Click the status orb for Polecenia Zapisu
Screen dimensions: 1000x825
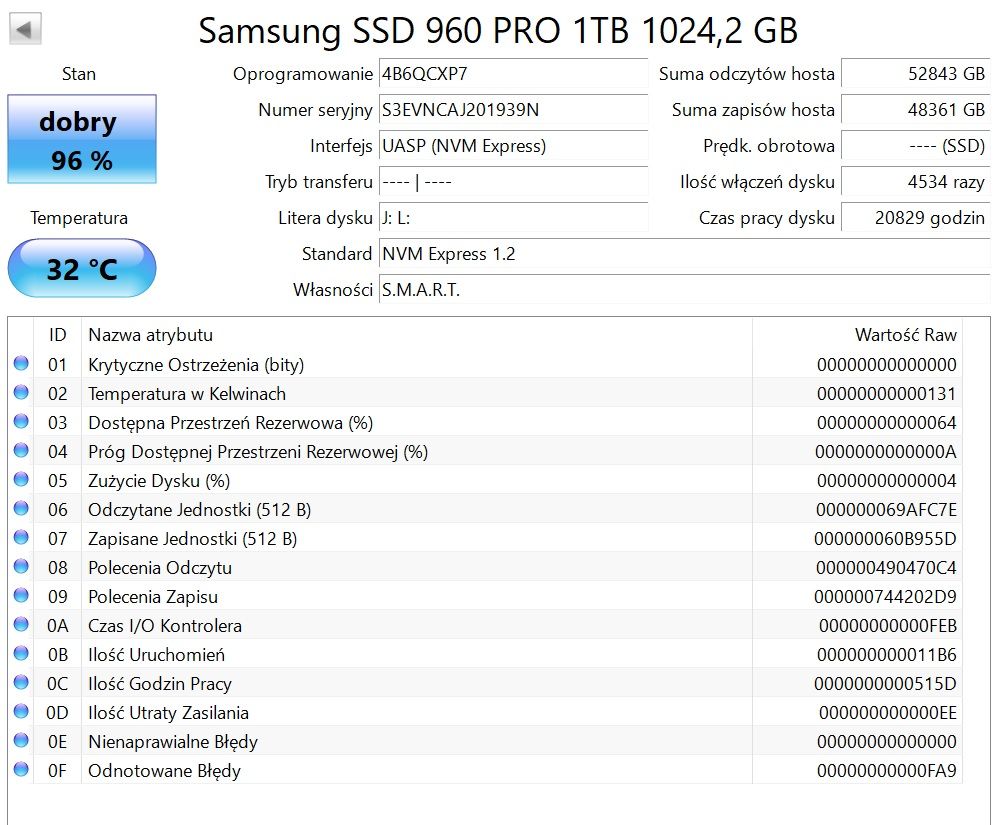21,595
